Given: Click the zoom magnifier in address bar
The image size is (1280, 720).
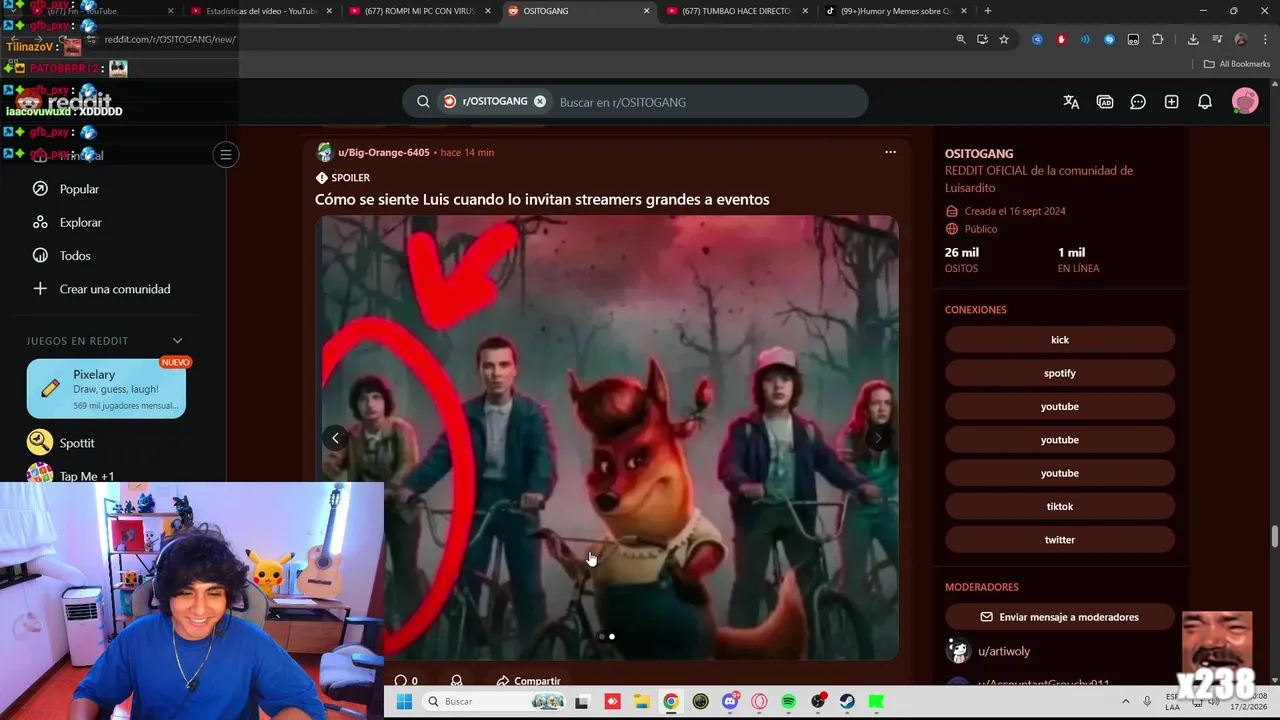Looking at the screenshot, I should 961,39.
